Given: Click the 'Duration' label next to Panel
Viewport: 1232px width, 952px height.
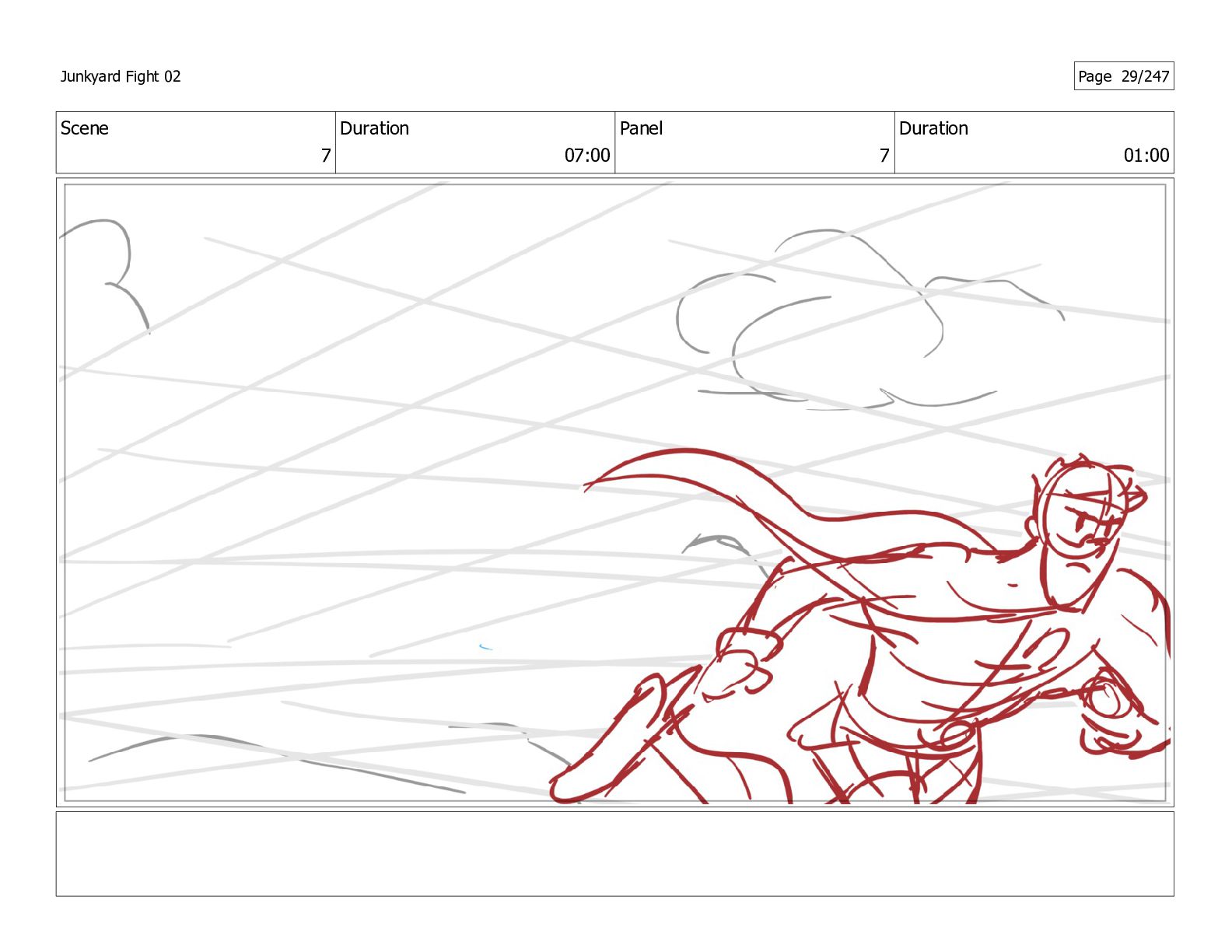Looking at the screenshot, I should click(x=933, y=128).
